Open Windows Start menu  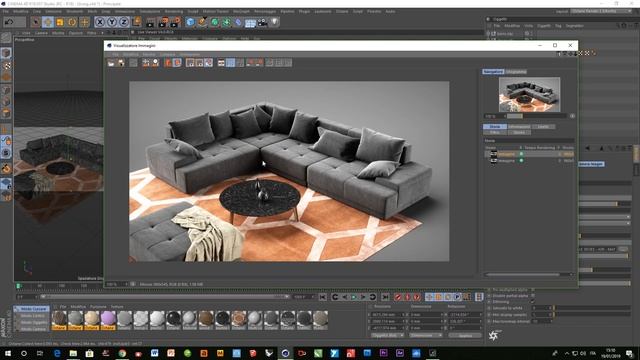click(7, 353)
